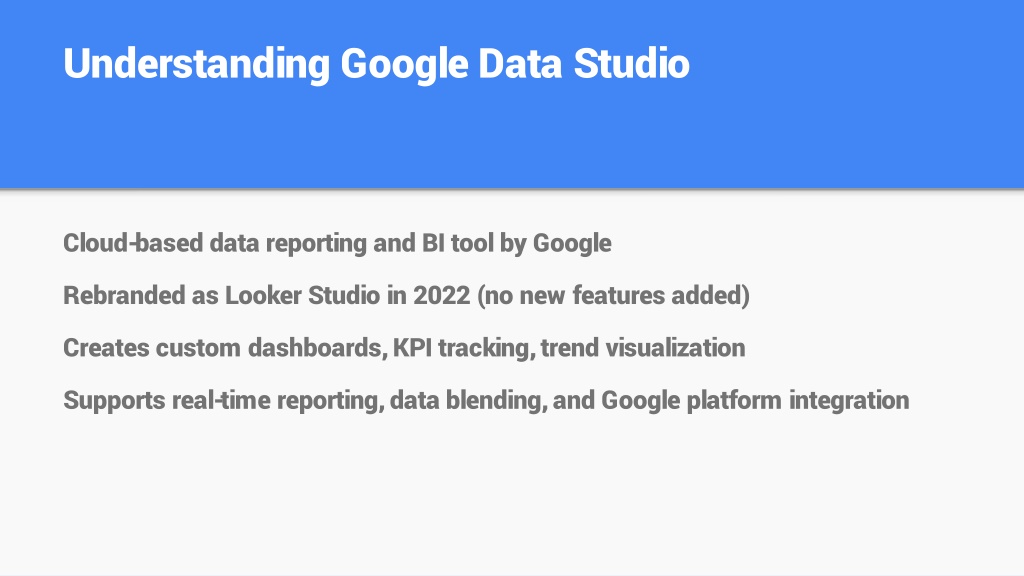This screenshot has width=1024, height=576.
Task: Click the year '2022' in the second line
Action: [441, 295]
